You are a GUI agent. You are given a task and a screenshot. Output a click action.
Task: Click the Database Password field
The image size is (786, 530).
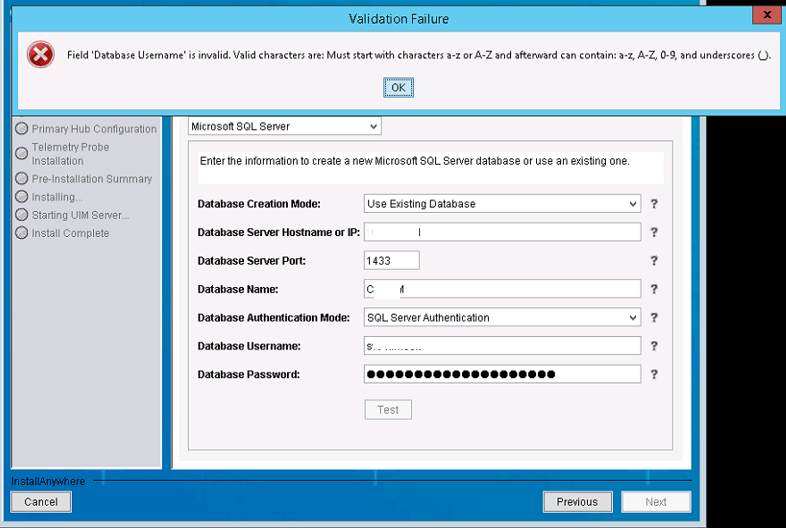[502, 375]
